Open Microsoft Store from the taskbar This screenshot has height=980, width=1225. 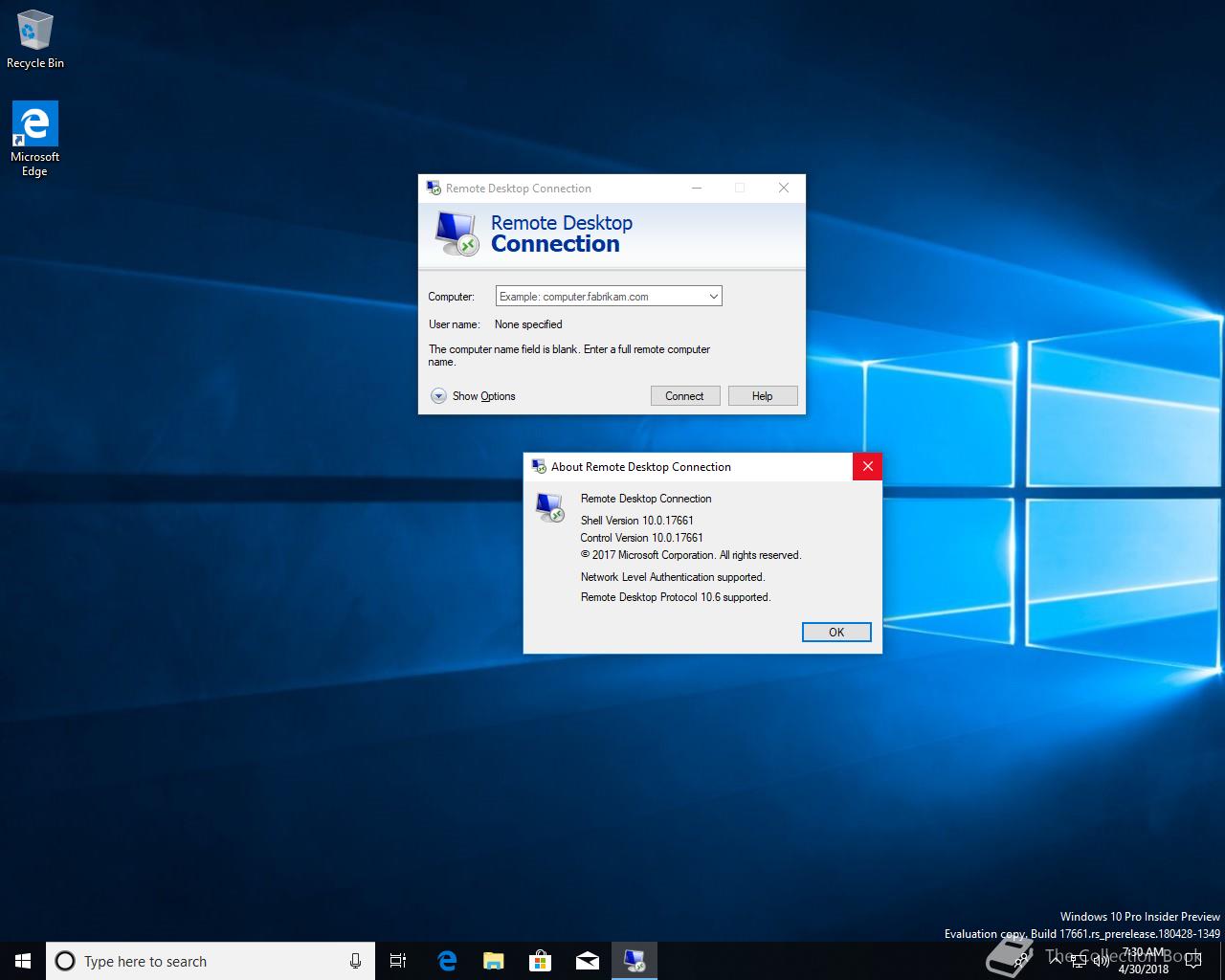click(x=540, y=961)
